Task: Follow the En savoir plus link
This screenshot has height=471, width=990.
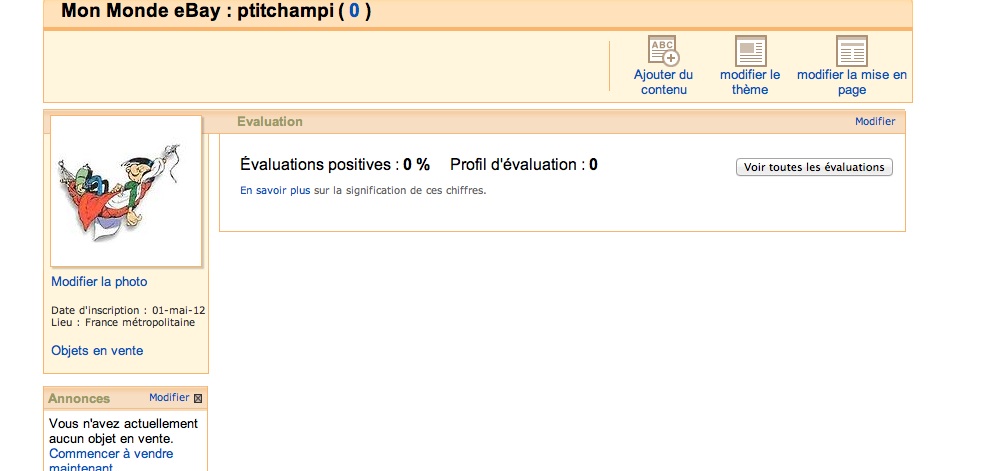Action: coord(275,190)
